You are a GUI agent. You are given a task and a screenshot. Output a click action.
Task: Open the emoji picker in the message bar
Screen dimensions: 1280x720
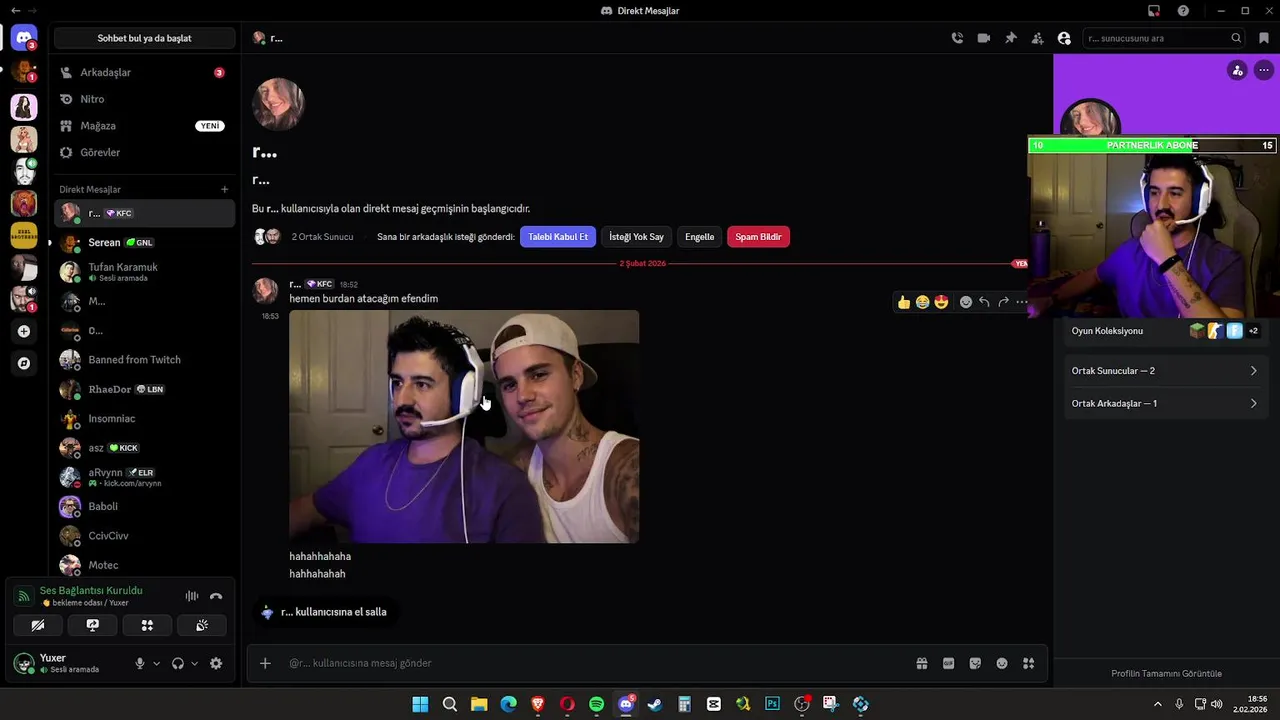coord(1002,663)
